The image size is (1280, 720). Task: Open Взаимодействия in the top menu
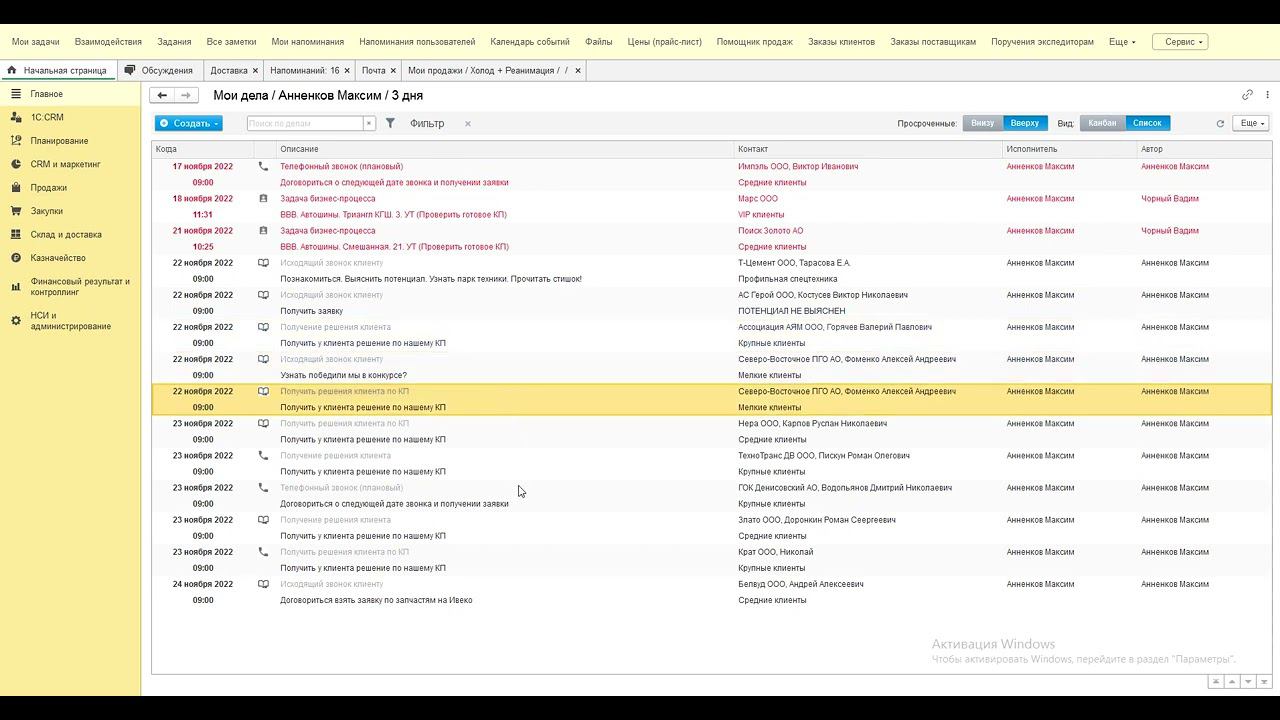(x=108, y=42)
